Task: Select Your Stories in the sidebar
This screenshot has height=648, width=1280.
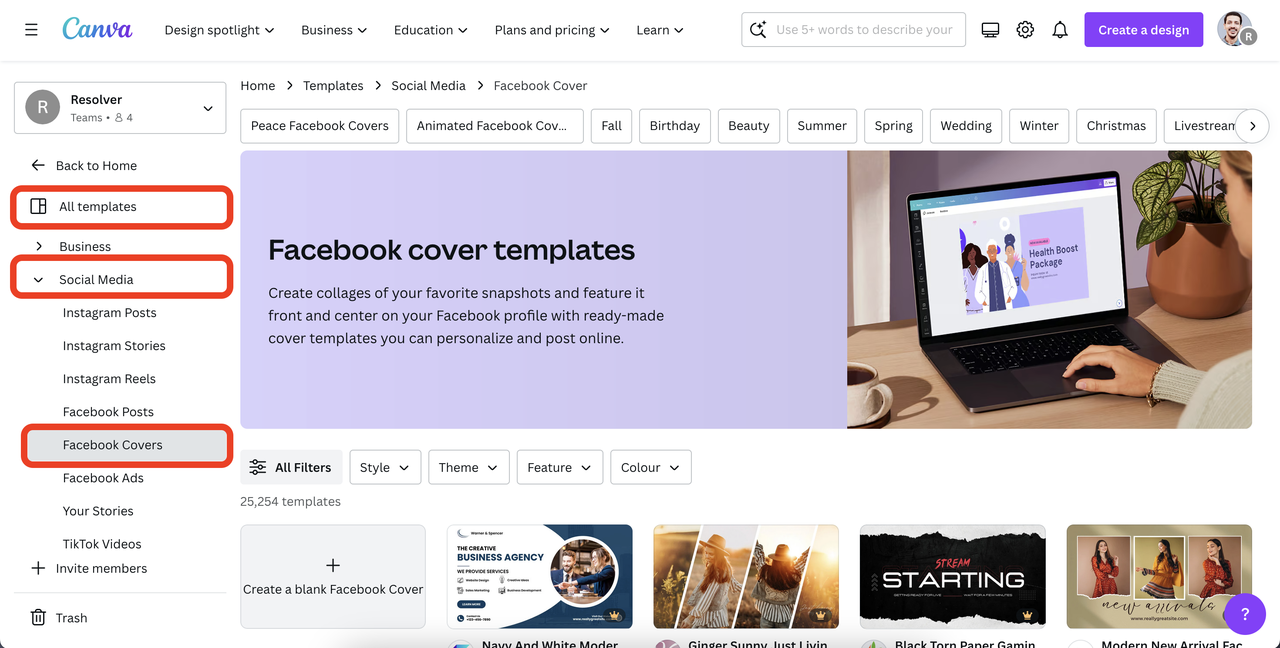Action: pos(98,510)
